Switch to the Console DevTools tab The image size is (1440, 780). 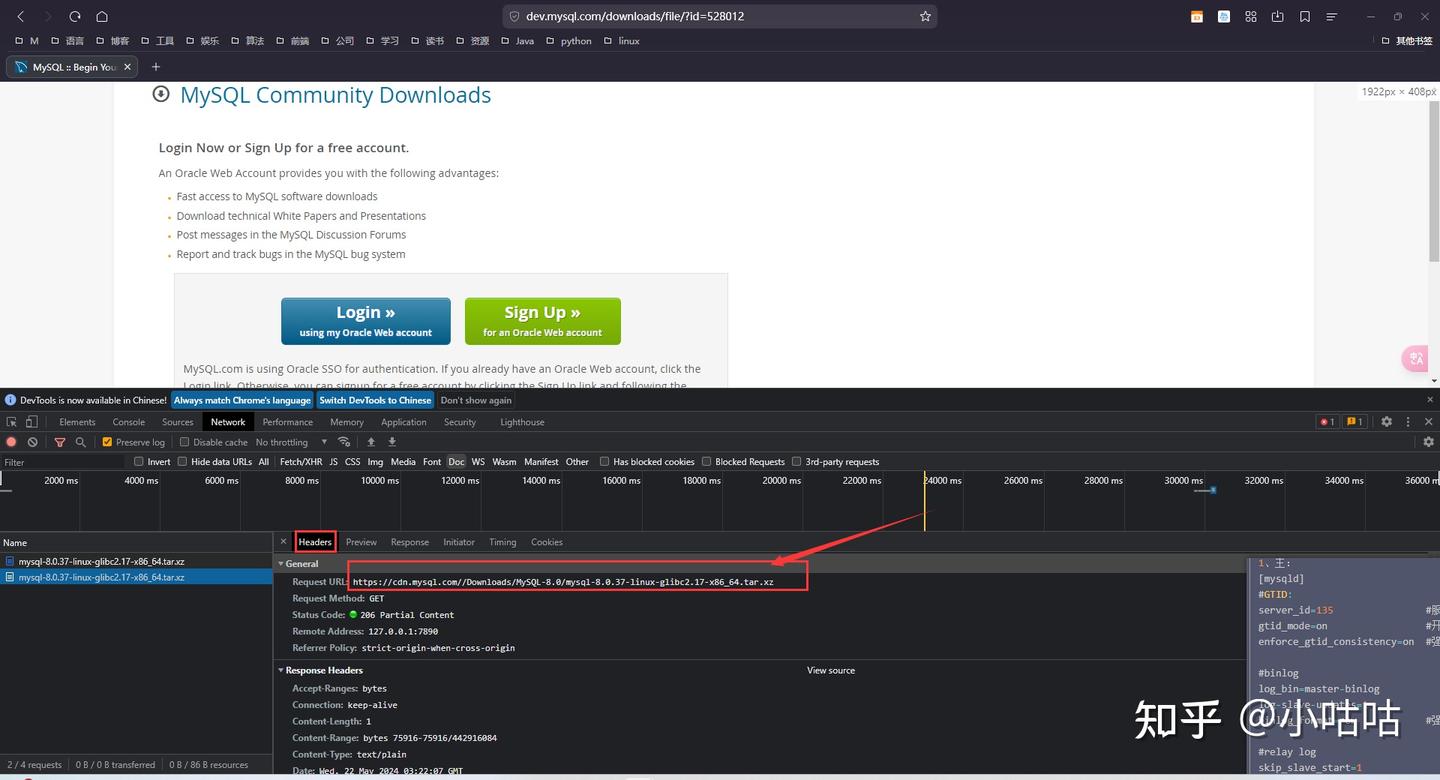(x=128, y=422)
